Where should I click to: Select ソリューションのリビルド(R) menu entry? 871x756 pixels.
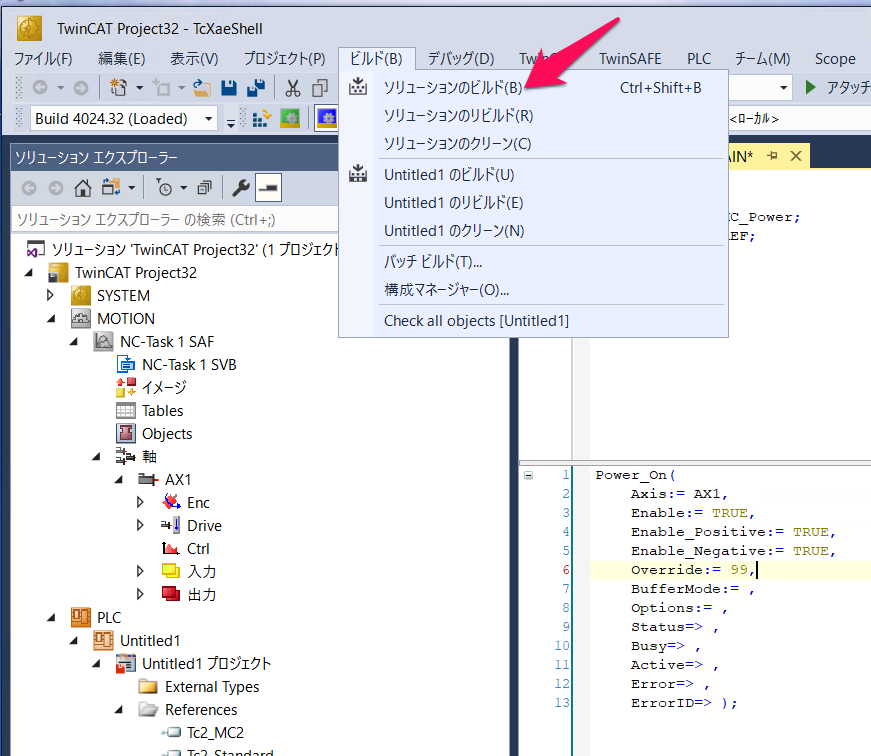533,116
